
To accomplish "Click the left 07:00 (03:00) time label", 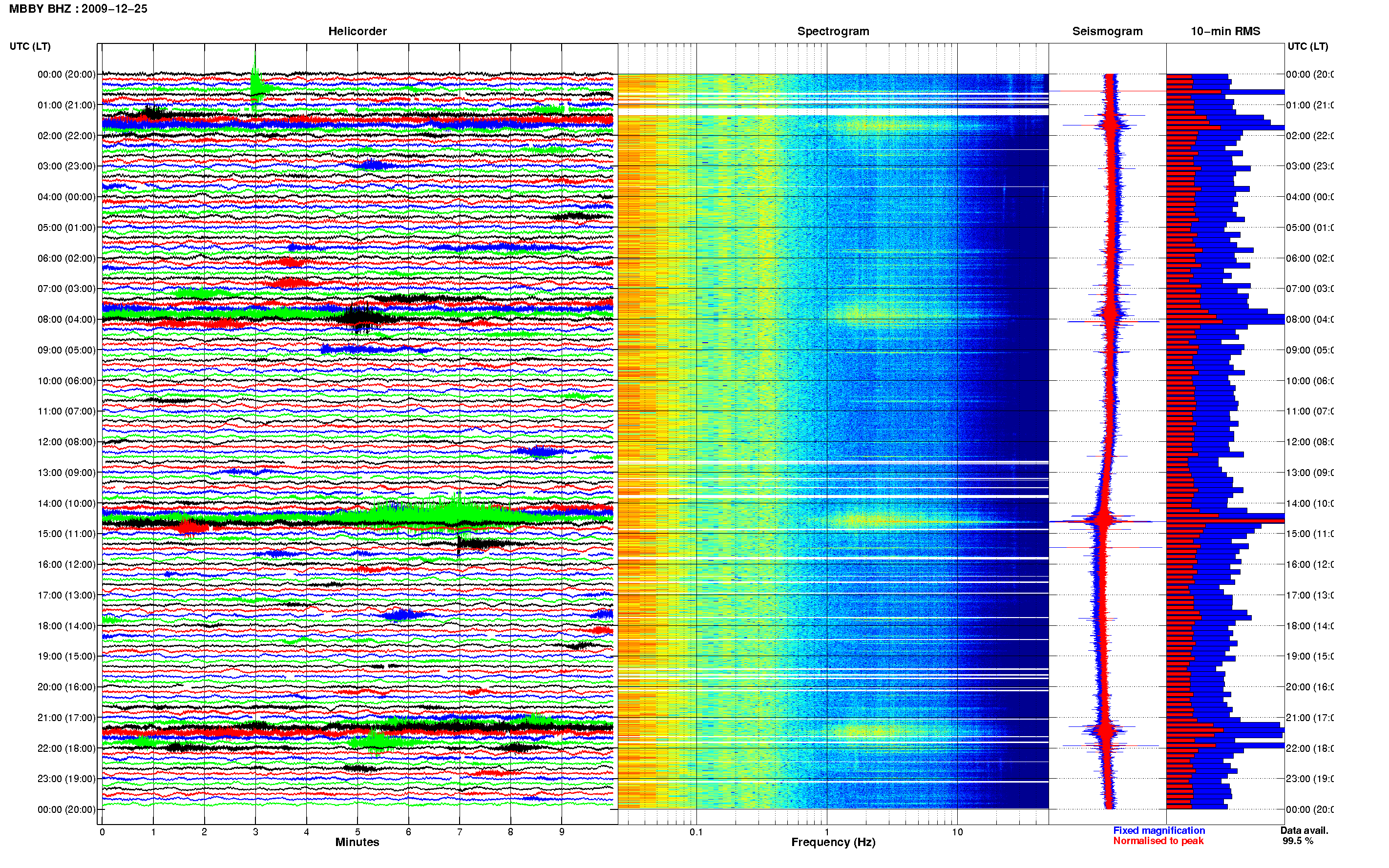I will coord(66,288).
